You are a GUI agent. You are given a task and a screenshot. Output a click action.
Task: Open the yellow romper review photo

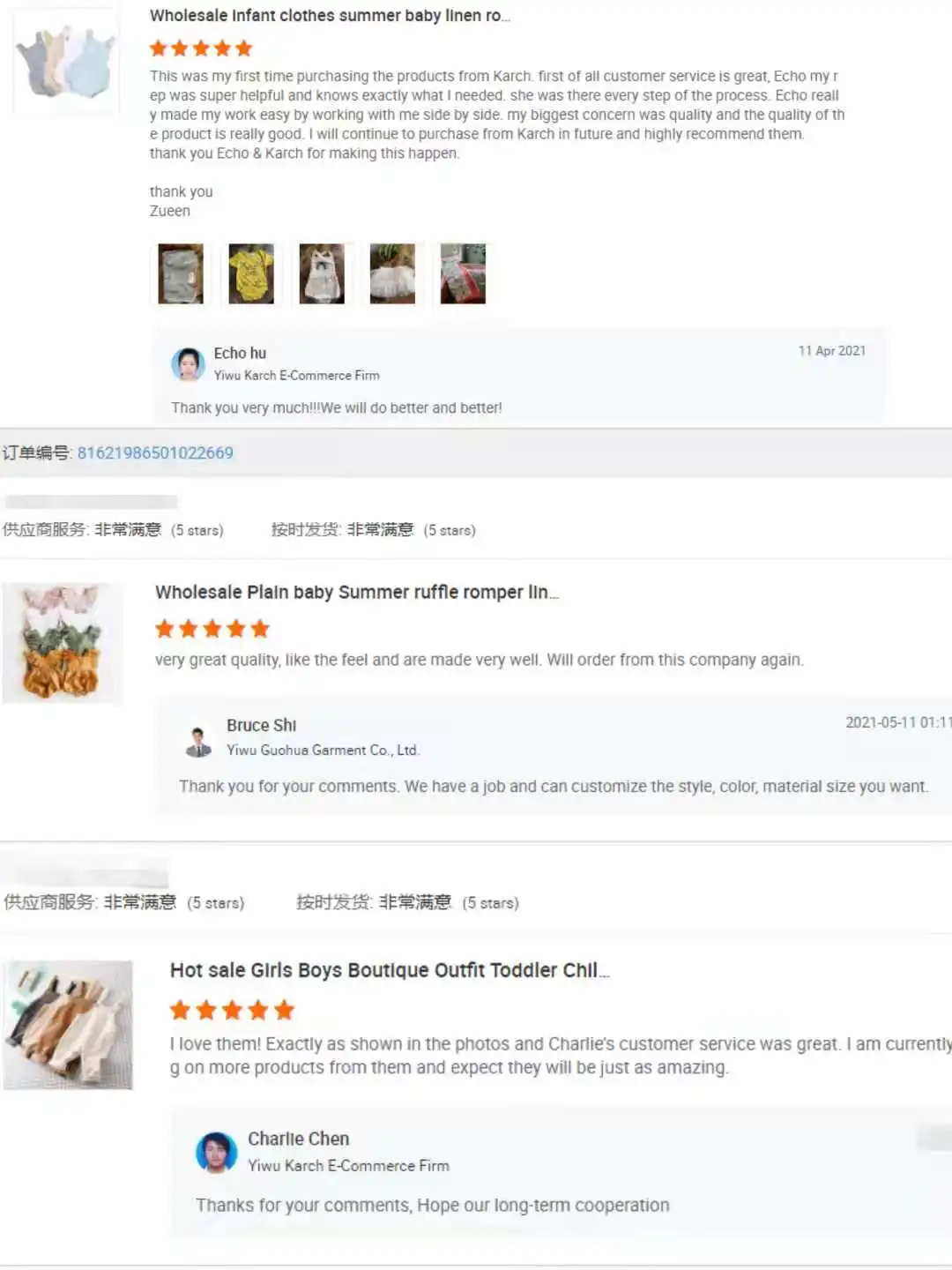coord(251,274)
